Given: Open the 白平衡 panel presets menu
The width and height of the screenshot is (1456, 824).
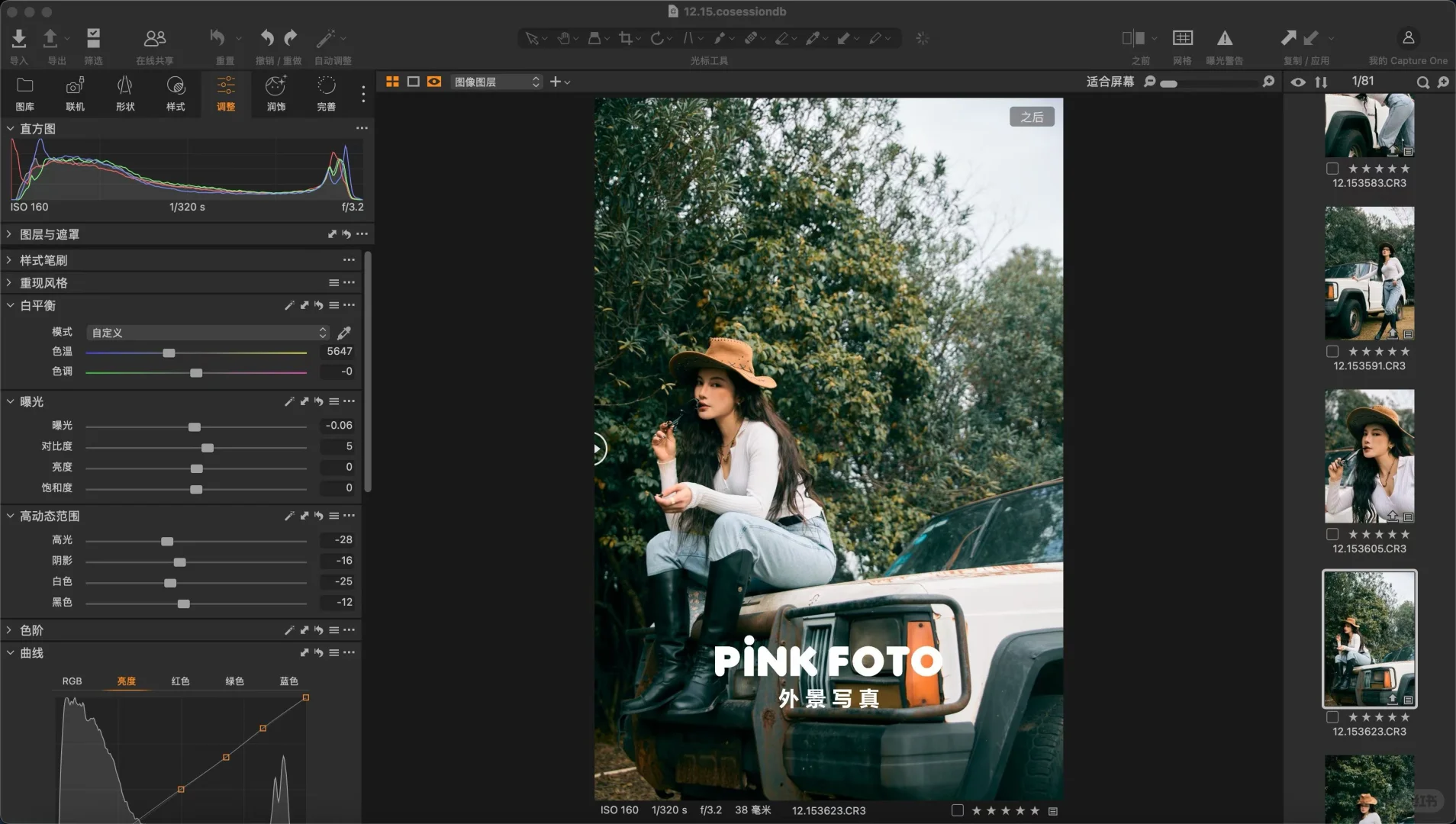Looking at the screenshot, I should pyautogui.click(x=333, y=305).
